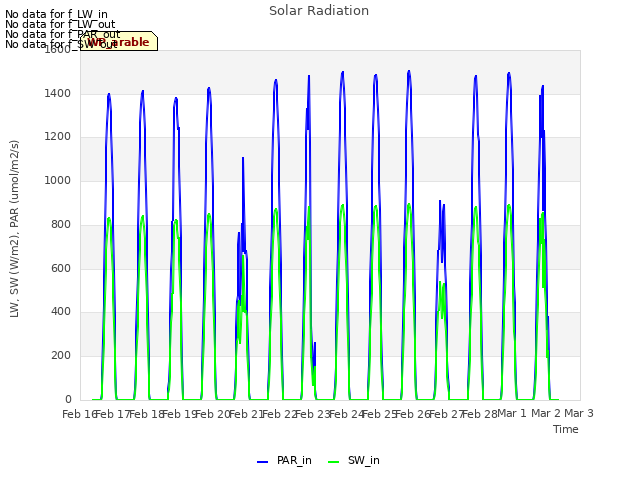Click the 1400 y-axis tick label
The height and width of the screenshot is (480, 640).
58,93
